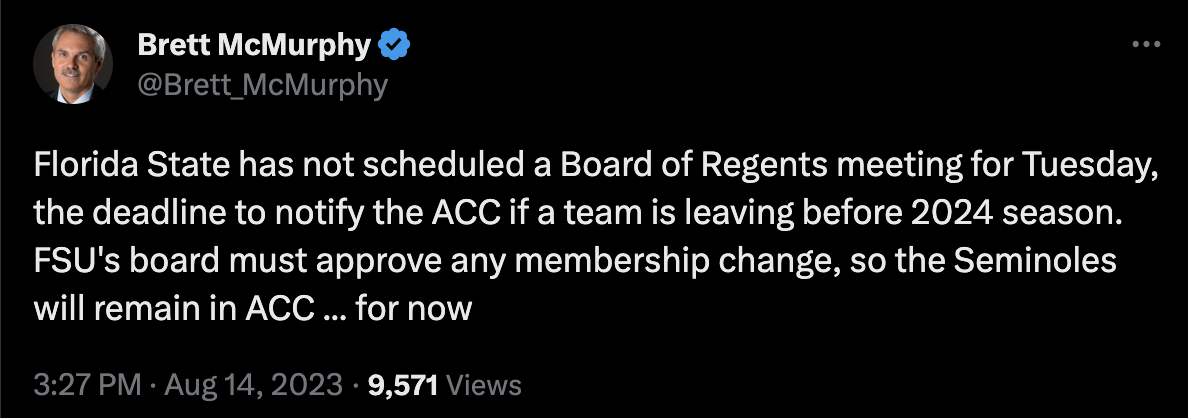
Task: Click "FSU's" at the third line's start
Action: (69, 263)
